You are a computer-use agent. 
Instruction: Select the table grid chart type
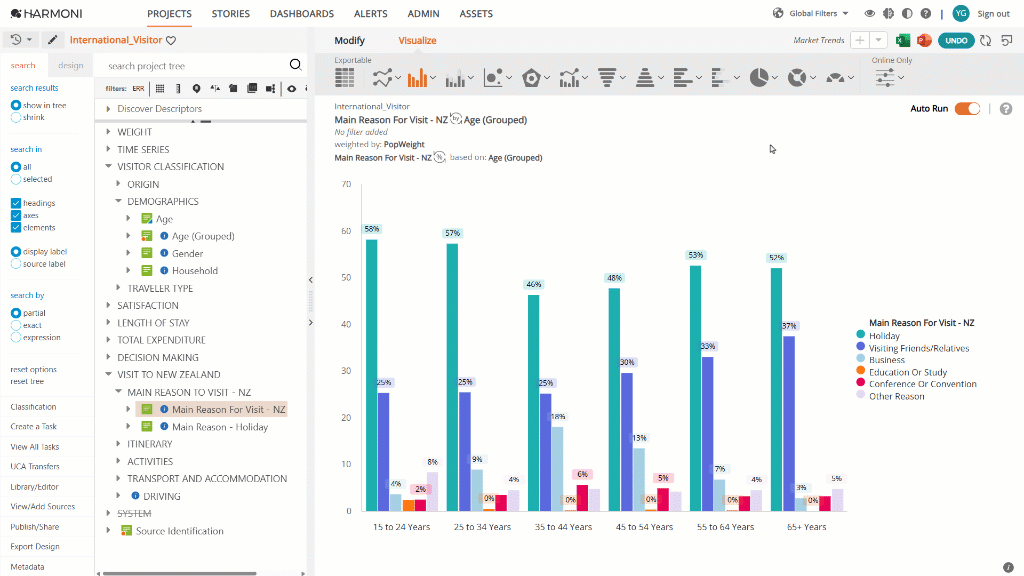click(344, 78)
